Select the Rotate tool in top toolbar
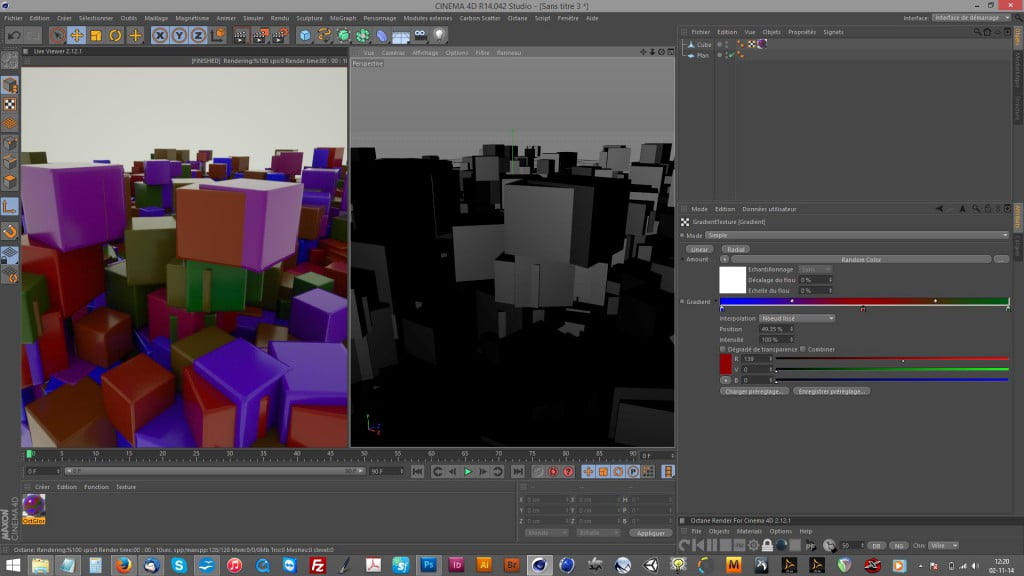This screenshot has width=1024, height=576. pos(115,35)
